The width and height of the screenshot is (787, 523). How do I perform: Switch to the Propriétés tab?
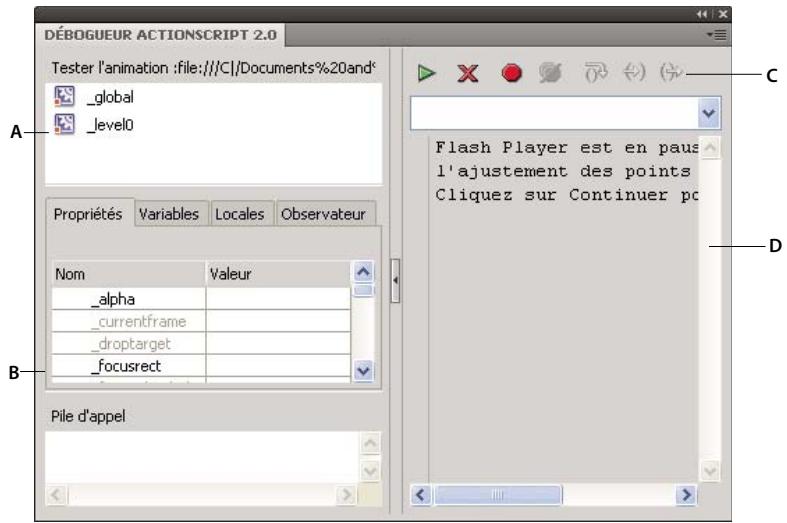pyautogui.click(x=88, y=214)
